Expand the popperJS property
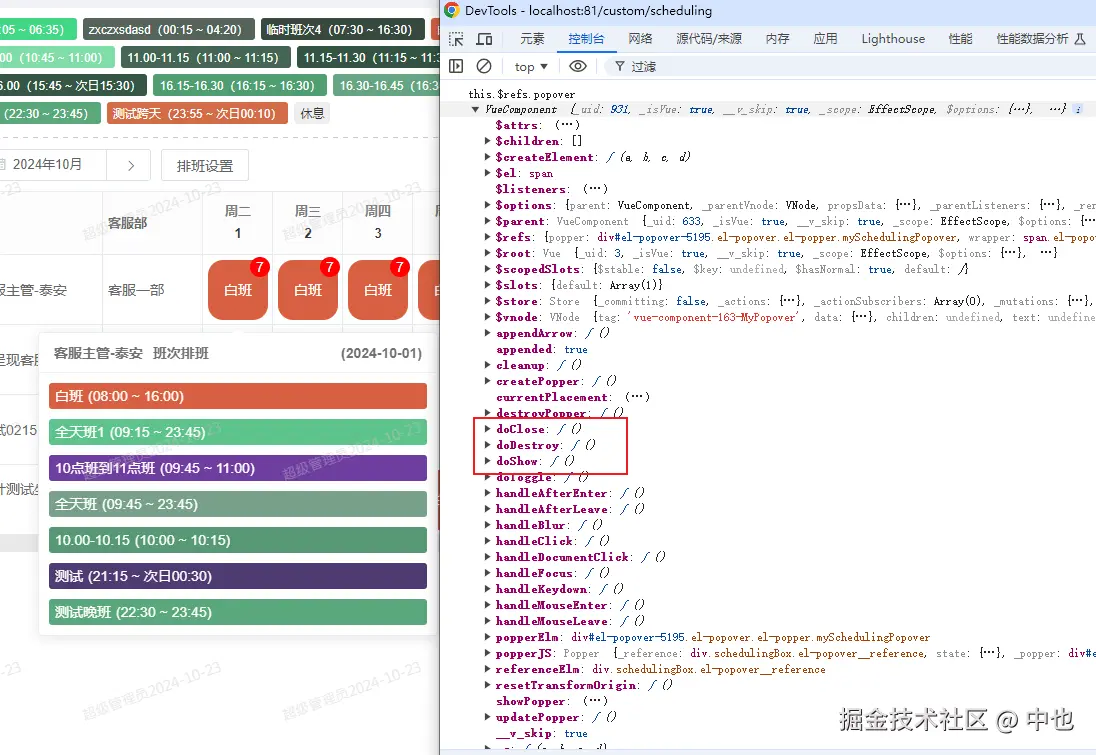 point(487,653)
